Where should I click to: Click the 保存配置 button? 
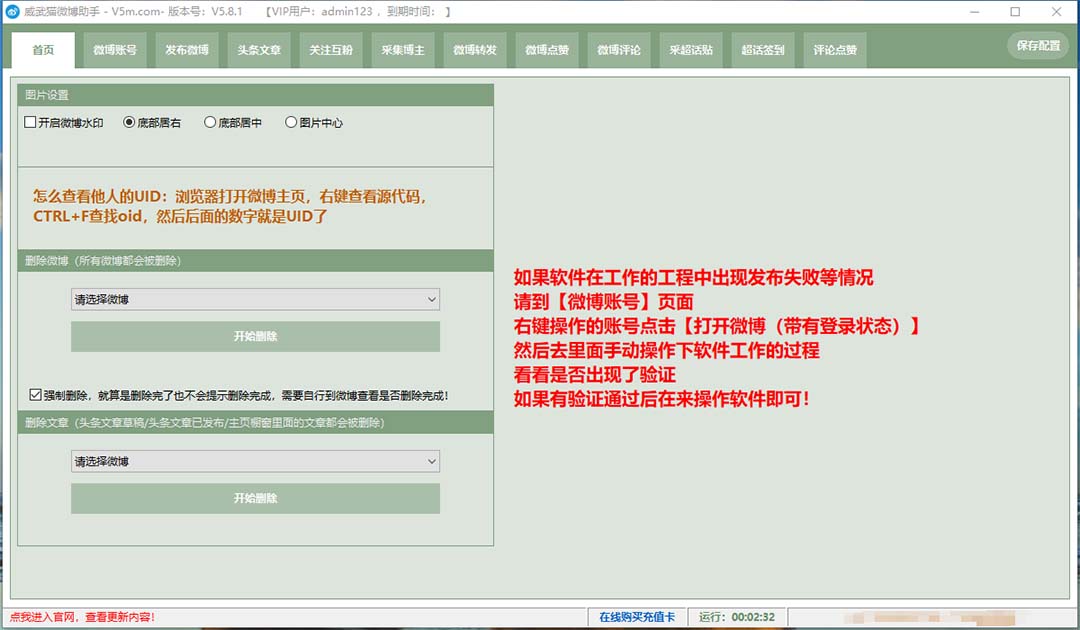click(1037, 45)
